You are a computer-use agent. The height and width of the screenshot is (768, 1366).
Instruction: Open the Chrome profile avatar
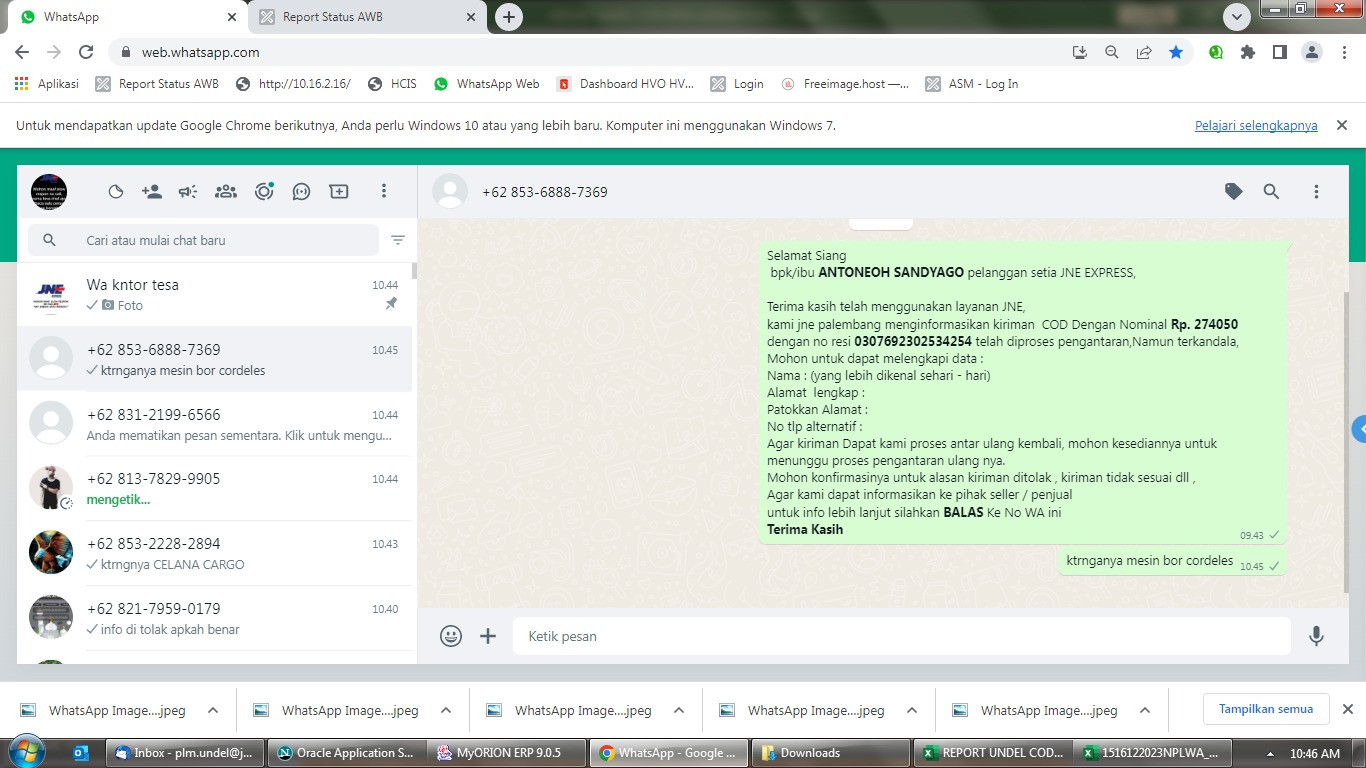tap(1312, 52)
